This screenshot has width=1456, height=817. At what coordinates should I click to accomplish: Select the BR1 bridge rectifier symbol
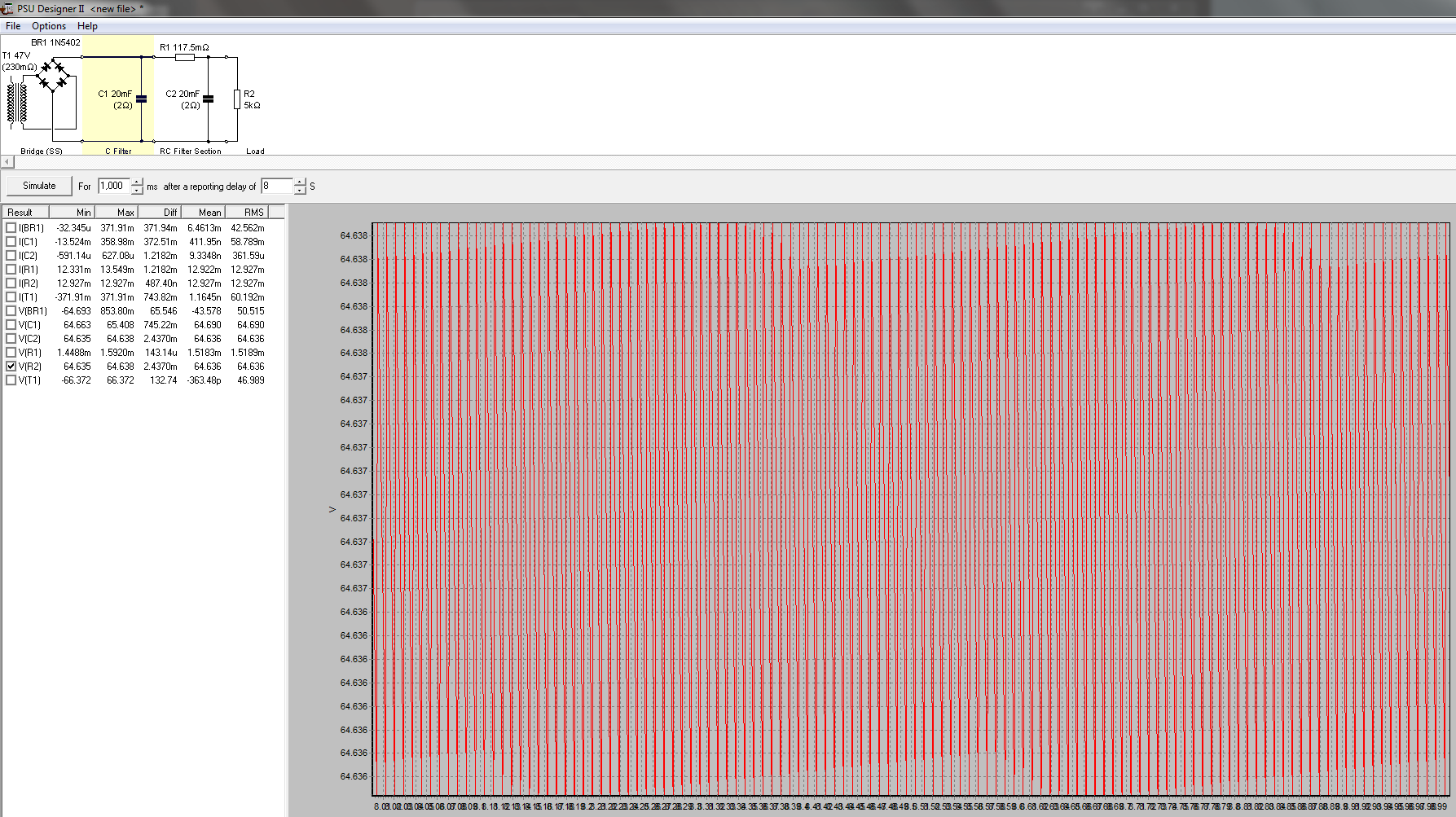pyautogui.click(x=54, y=75)
